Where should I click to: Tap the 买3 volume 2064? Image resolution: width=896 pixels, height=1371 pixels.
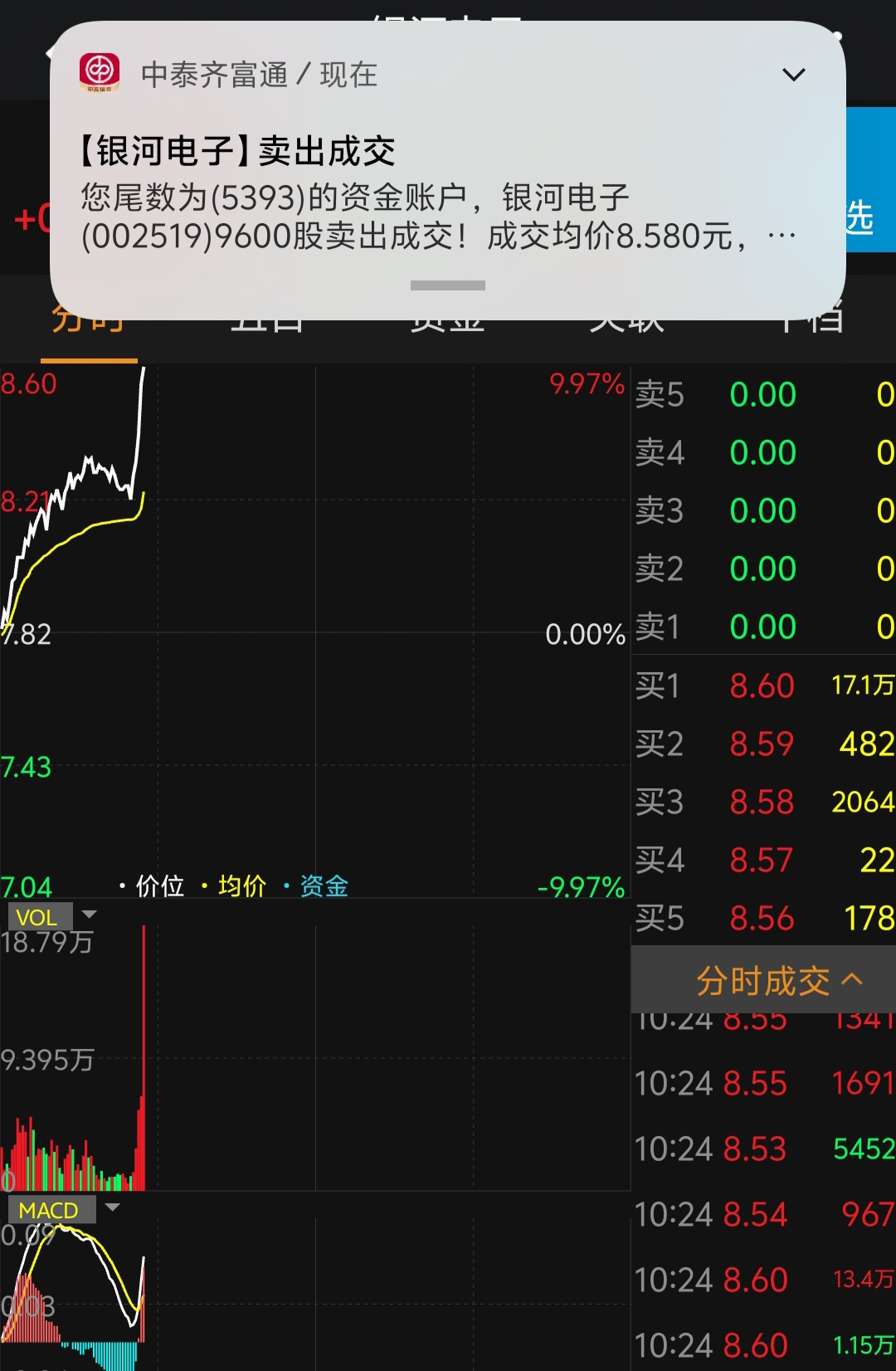click(863, 802)
